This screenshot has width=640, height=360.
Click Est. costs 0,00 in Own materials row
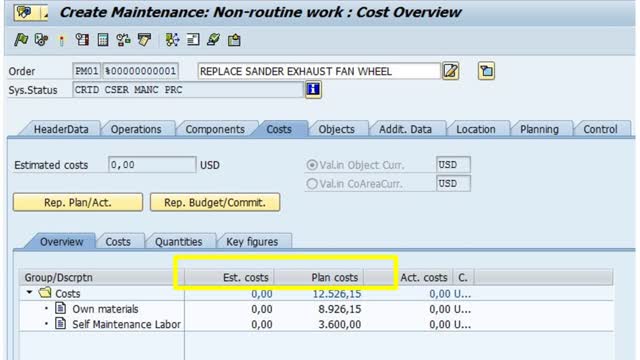[x=262, y=309]
